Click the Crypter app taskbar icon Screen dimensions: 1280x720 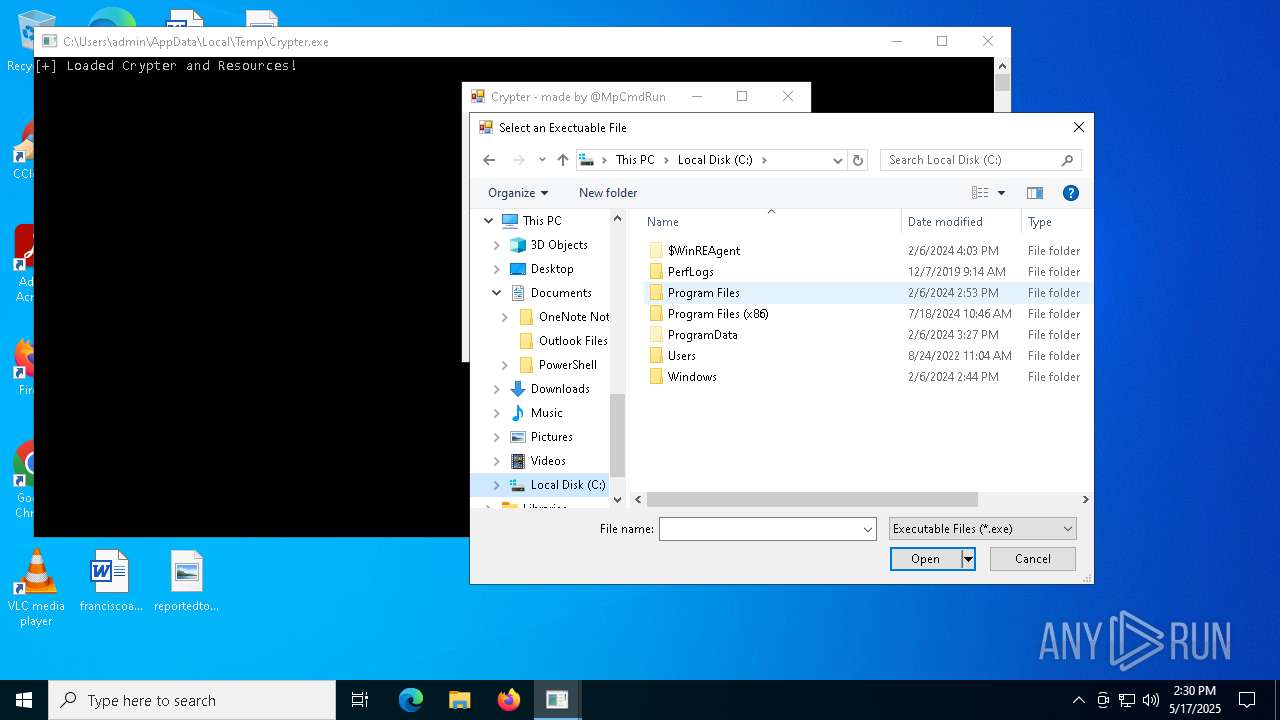(557, 700)
